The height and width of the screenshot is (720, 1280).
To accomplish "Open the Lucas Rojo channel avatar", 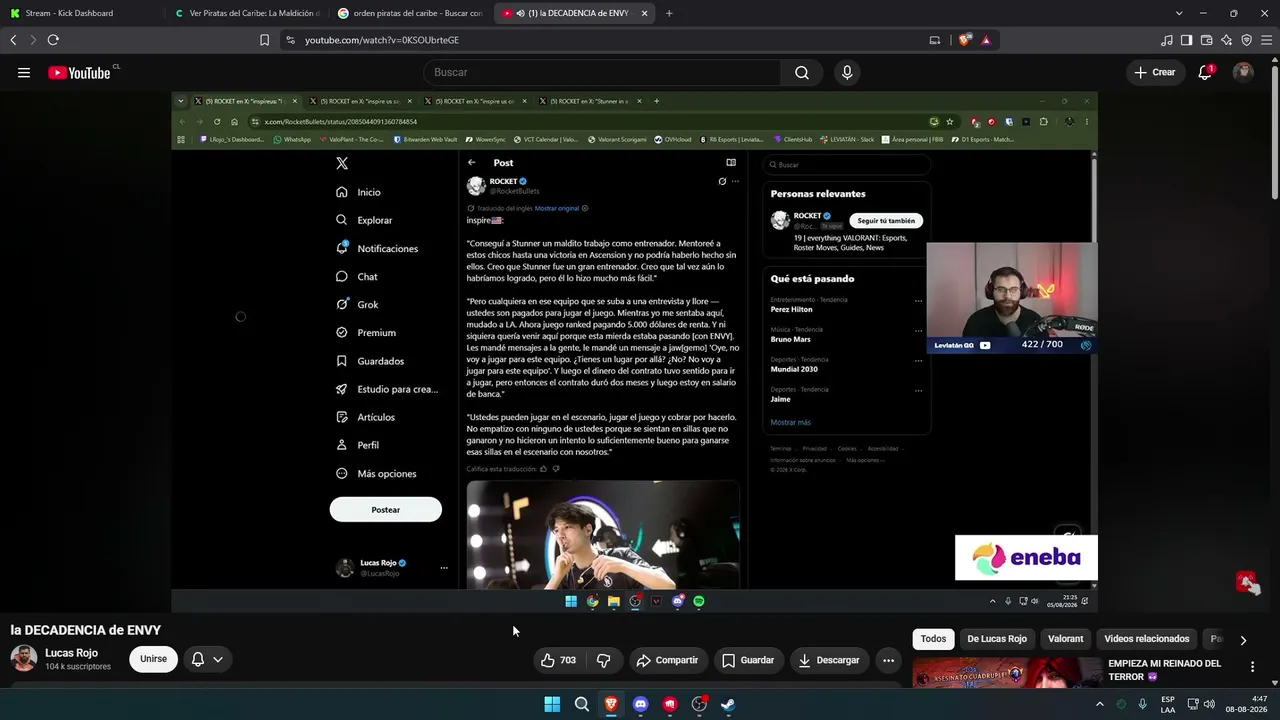I will [24, 658].
